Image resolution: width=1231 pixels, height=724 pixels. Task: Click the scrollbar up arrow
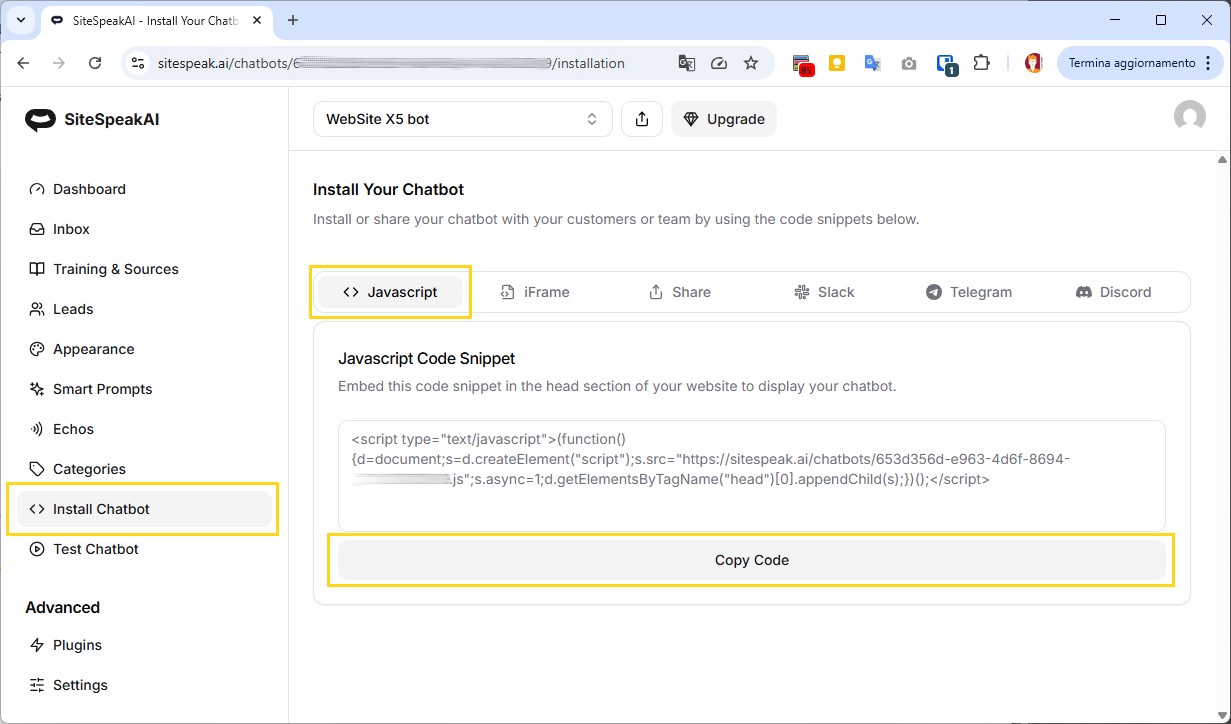click(1222, 159)
